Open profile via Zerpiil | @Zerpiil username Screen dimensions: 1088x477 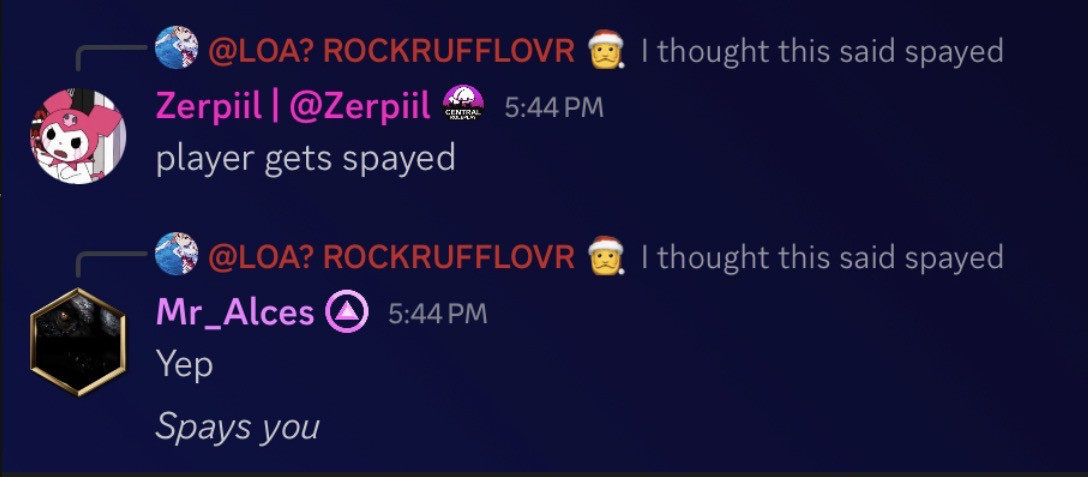point(293,106)
